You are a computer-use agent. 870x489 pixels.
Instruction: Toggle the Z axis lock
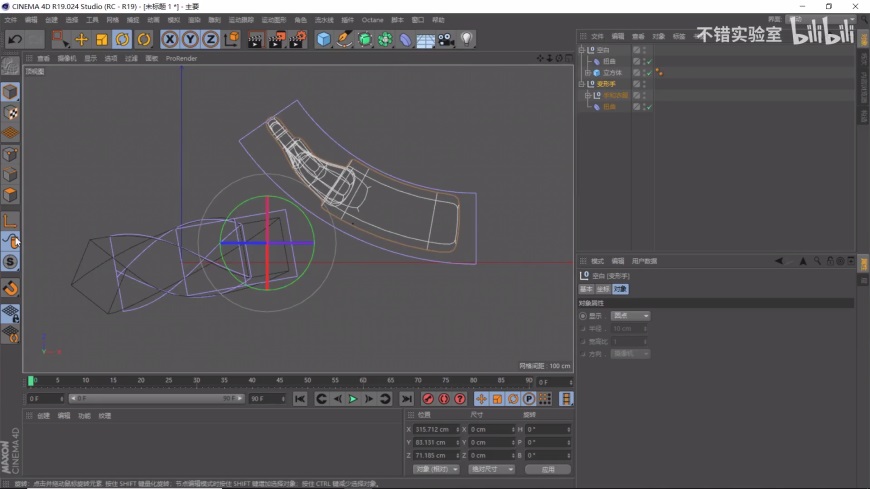210,39
